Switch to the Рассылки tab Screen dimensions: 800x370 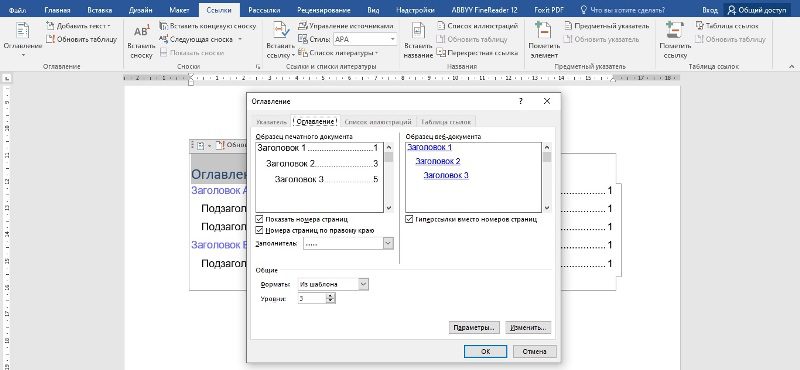coord(263,10)
